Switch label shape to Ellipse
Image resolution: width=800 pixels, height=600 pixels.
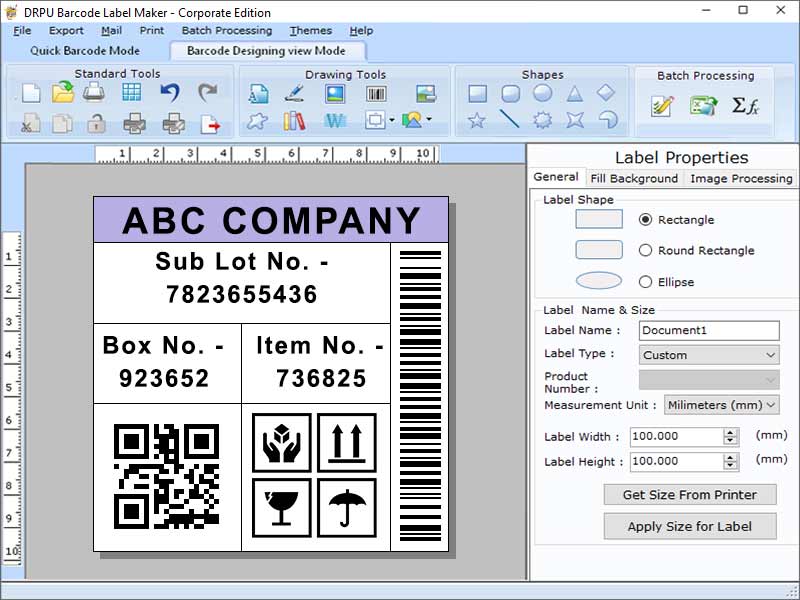[x=647, y=282]
